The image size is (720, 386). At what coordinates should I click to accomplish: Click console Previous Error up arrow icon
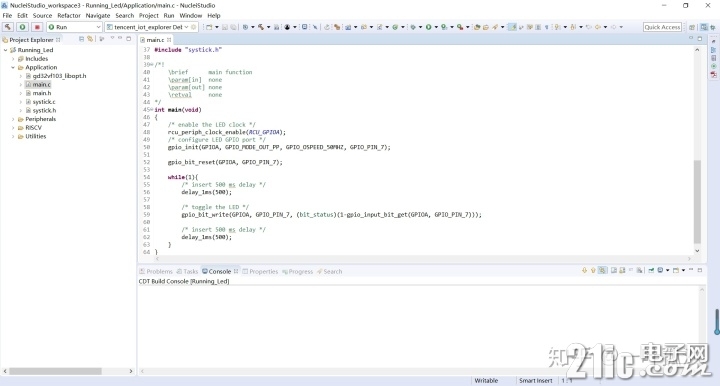click(593, 270)
